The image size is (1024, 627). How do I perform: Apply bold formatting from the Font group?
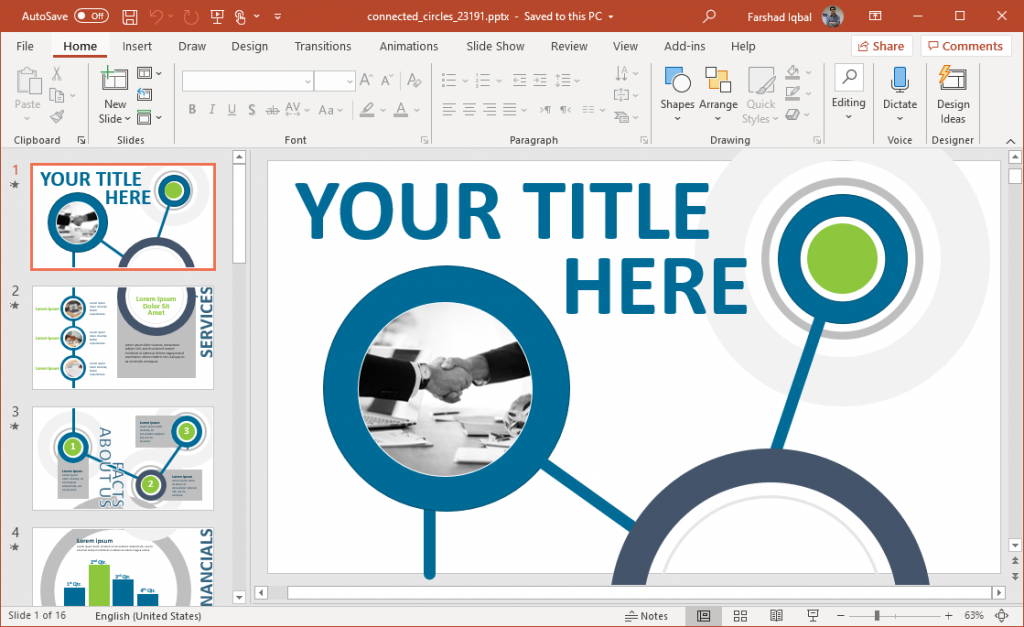tap(192, 109)
